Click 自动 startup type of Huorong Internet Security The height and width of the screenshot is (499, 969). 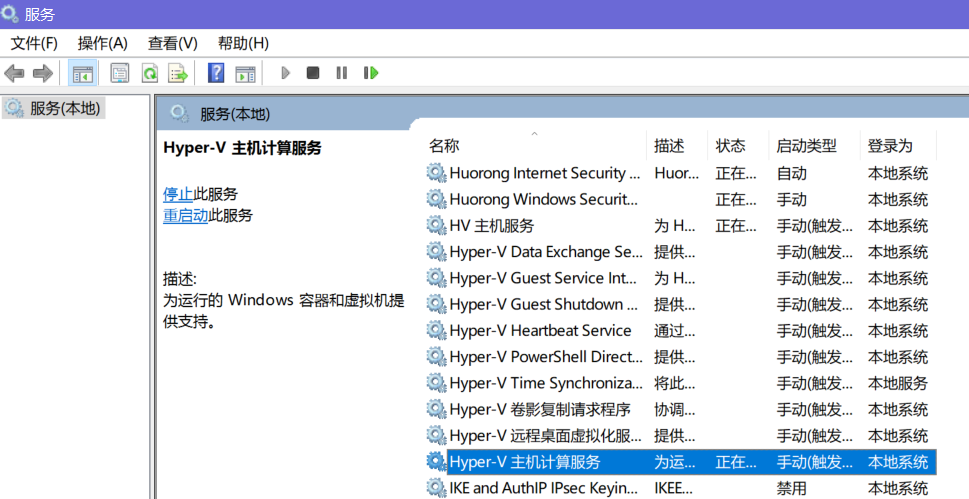click(792, 173)
